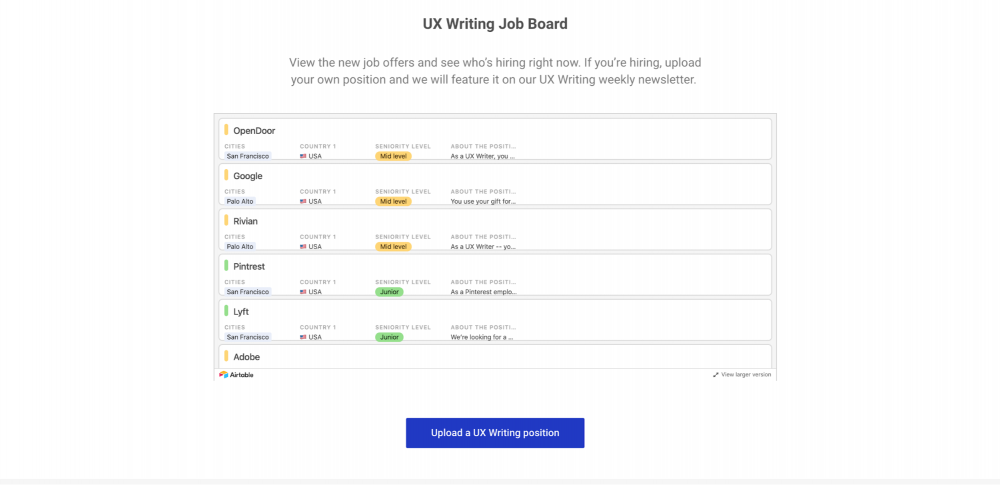The width and height of the screenshot is (1000, 485).
Task: Click the Google row's About the Position text
Action: pyautogui.click(x=483, y=202)
